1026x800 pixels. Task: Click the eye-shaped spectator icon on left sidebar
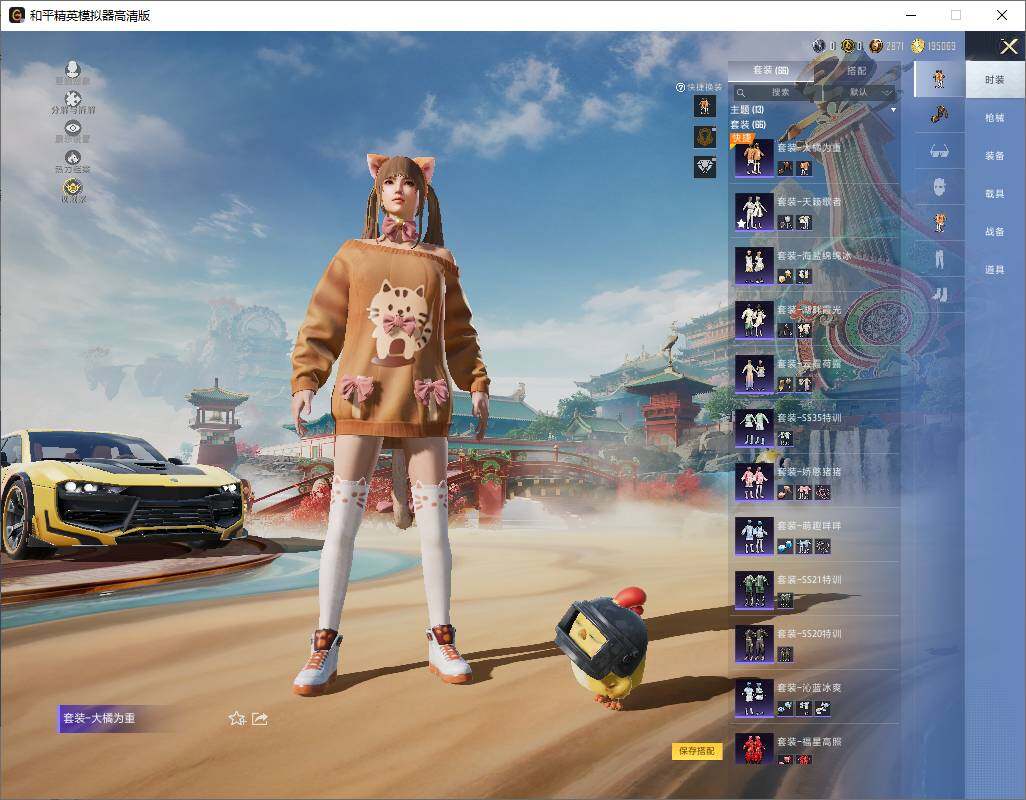click(72, 126)
